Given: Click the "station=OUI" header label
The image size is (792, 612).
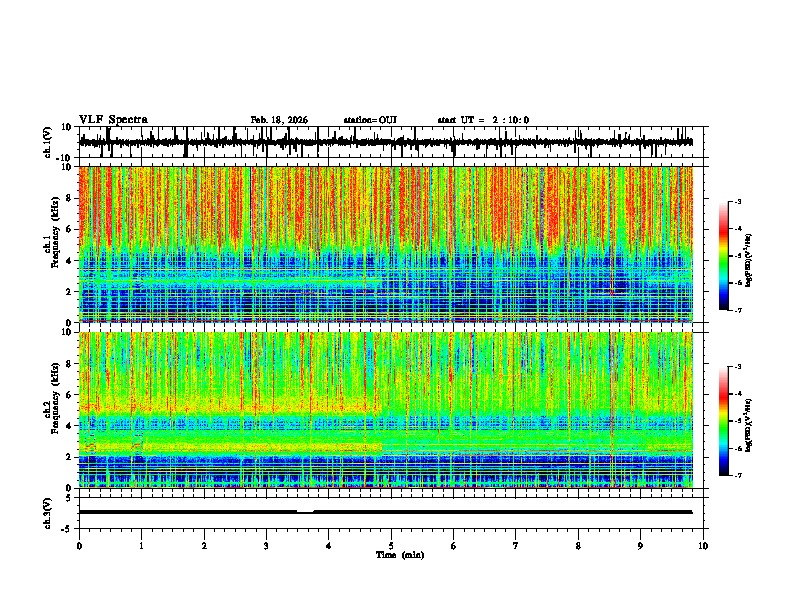Looking at the screenshot, I should 370,120.
